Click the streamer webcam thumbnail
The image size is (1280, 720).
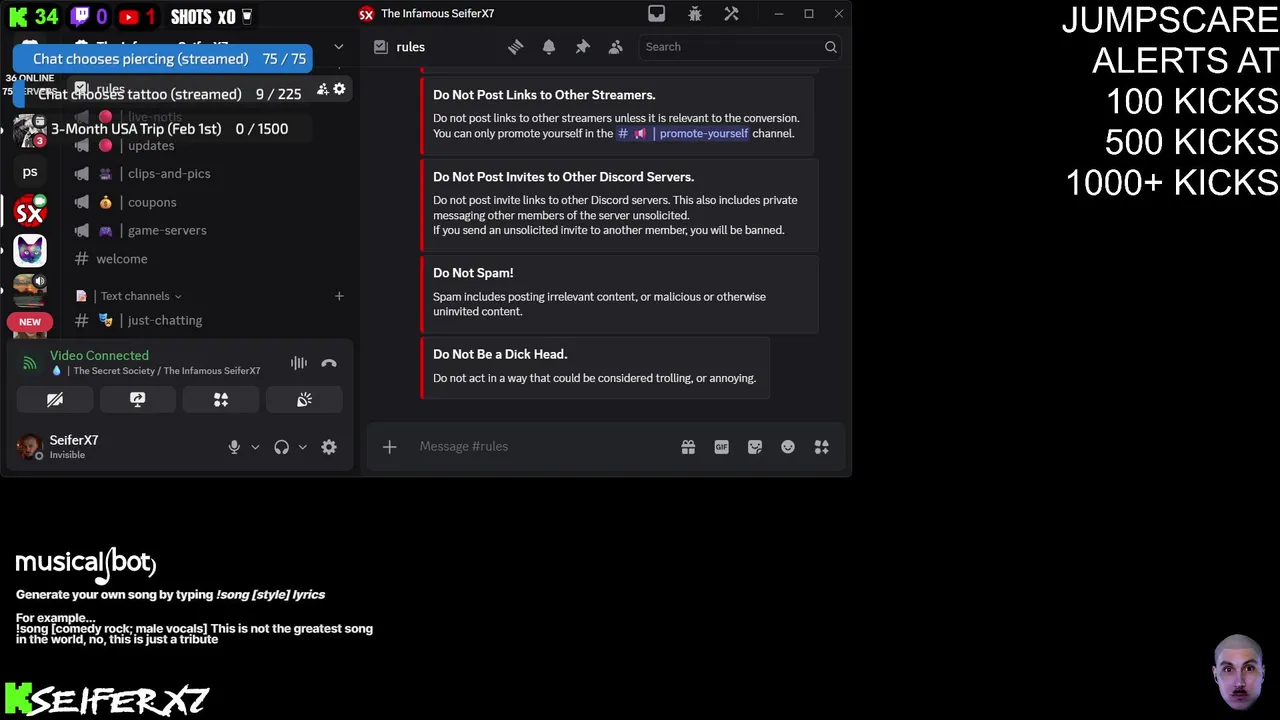[x=1239, y=672]
